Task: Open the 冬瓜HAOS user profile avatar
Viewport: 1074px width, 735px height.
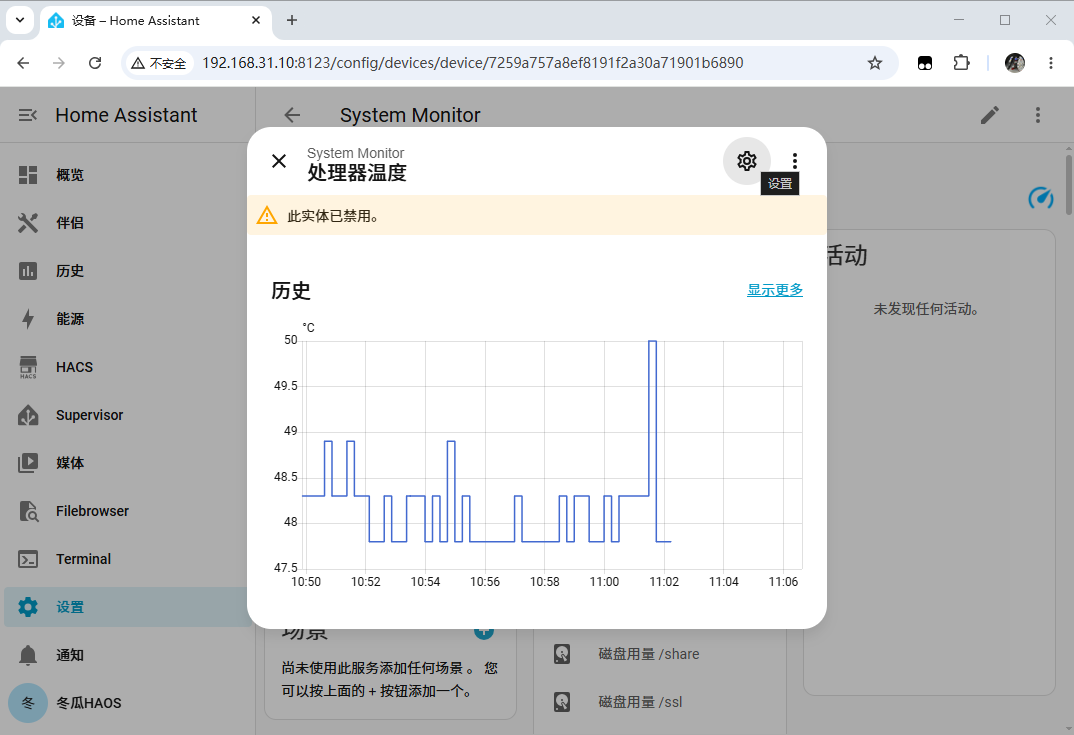Action: tap(28, 703)
